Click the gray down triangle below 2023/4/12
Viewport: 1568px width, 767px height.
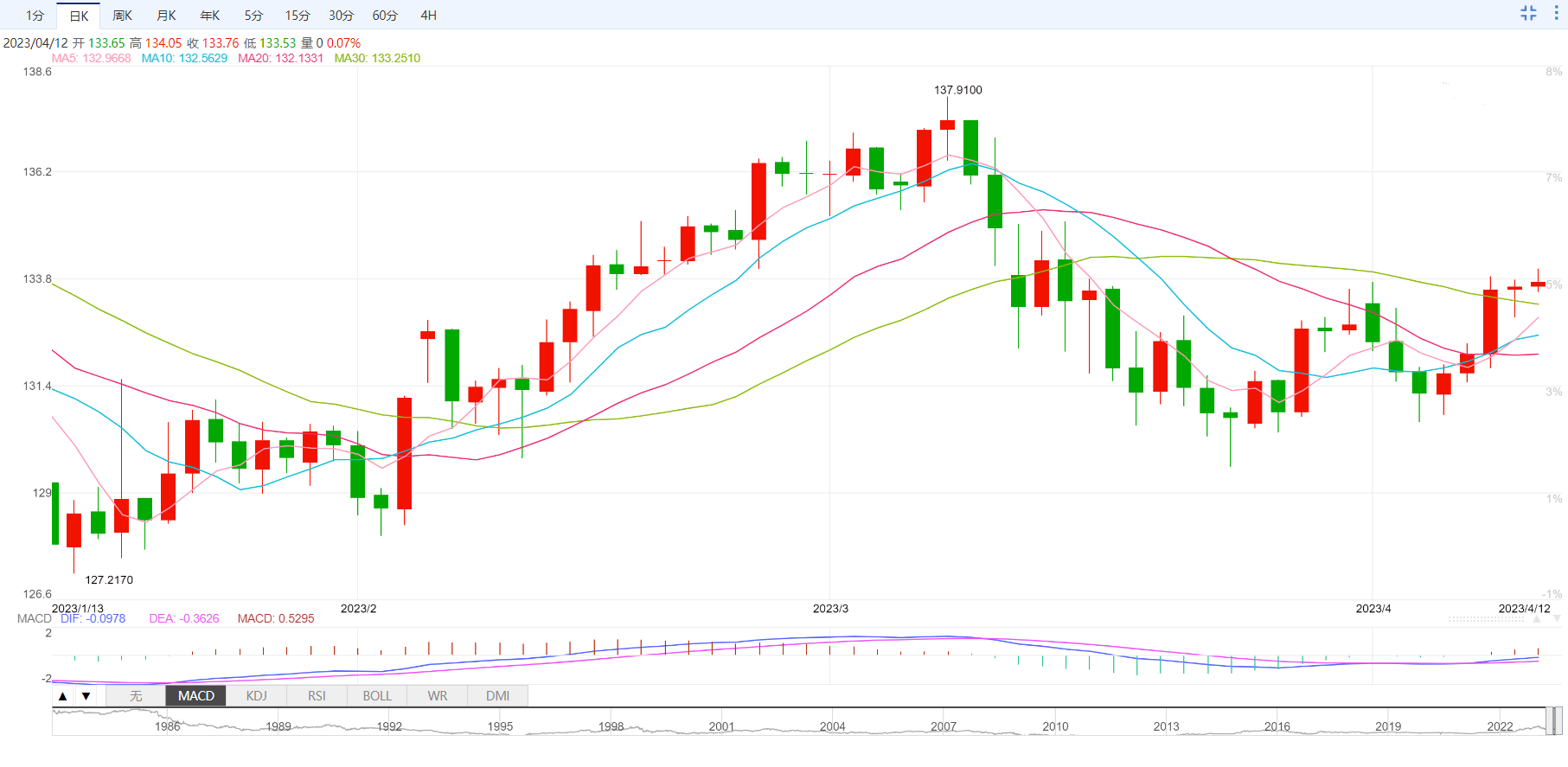pyautogui.click(x=1557, y=619)
